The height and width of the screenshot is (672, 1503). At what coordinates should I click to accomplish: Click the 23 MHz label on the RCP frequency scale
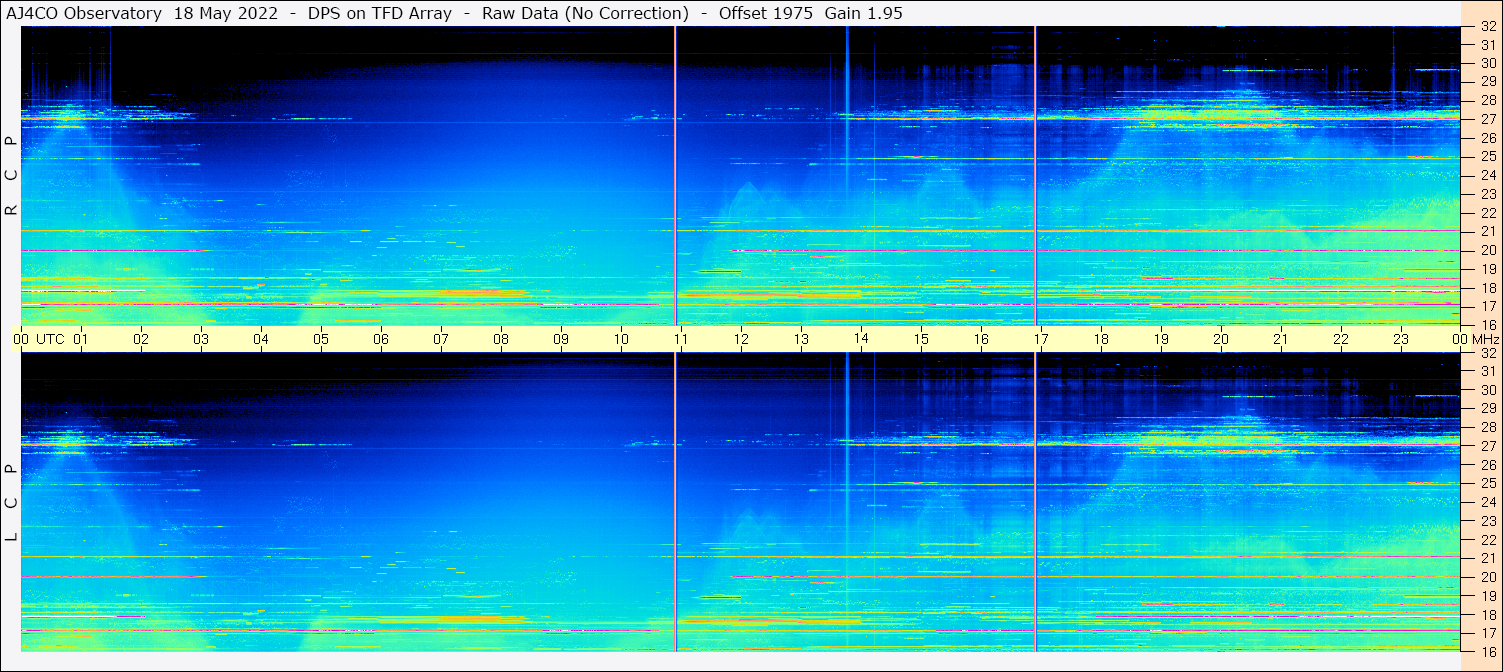1488,194
